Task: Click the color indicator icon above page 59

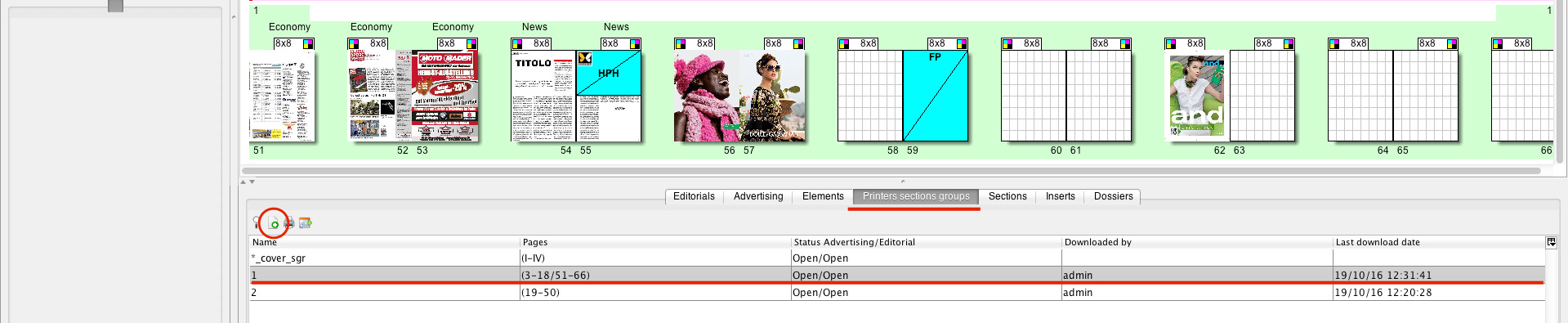Action: point(962,43)
